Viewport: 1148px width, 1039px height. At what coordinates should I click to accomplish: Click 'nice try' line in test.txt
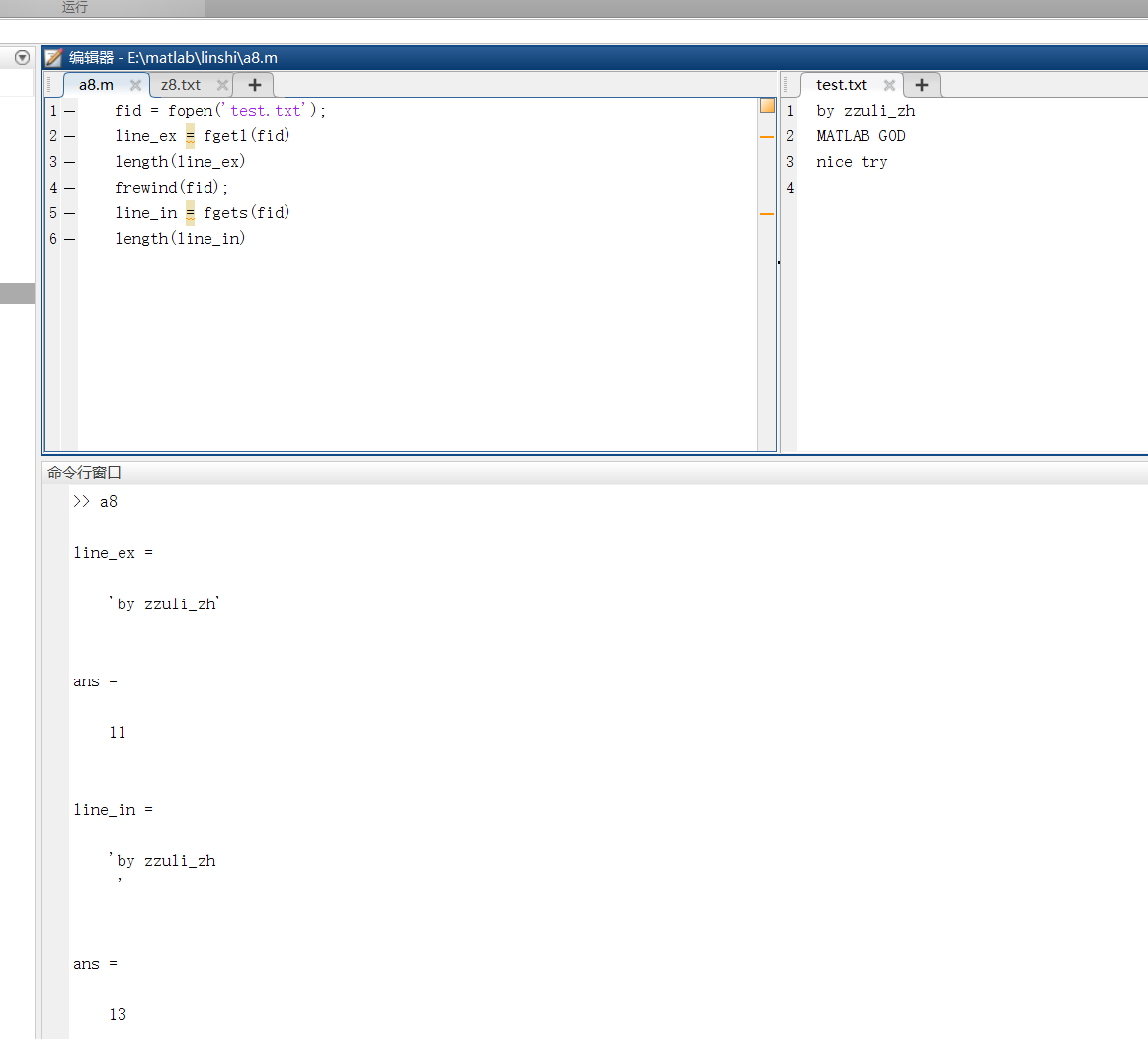point(852,162)
